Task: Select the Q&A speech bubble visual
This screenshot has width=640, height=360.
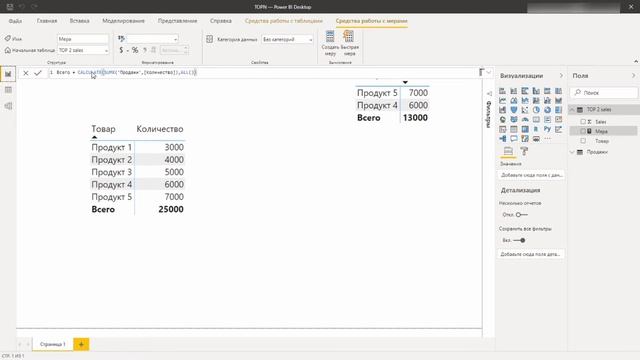Action: pyautogui.click(x=513, y=139)
